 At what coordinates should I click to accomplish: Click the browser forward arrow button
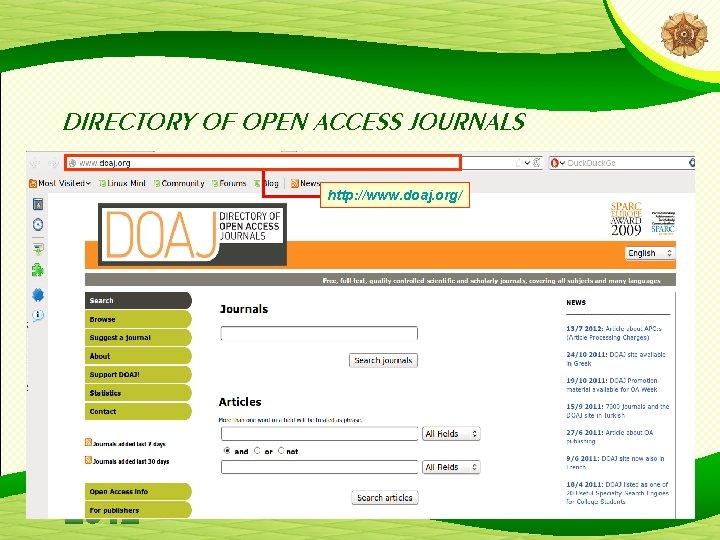[x=53, y=163]
